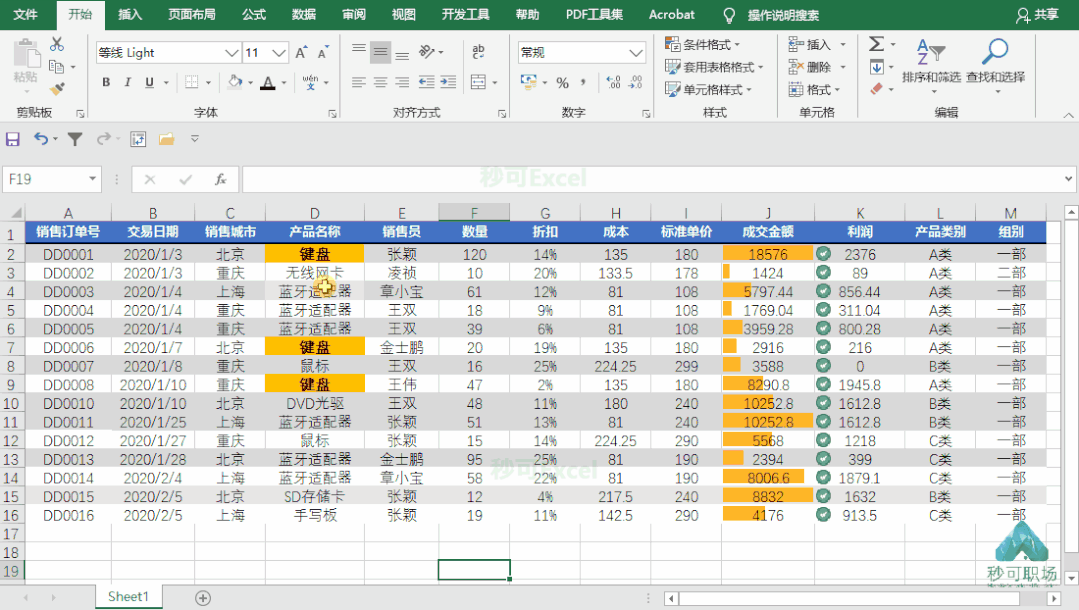The width and height of the screenshot is (1079, 610).
Task: Click the 格式 cell format button
Action: 815,90
